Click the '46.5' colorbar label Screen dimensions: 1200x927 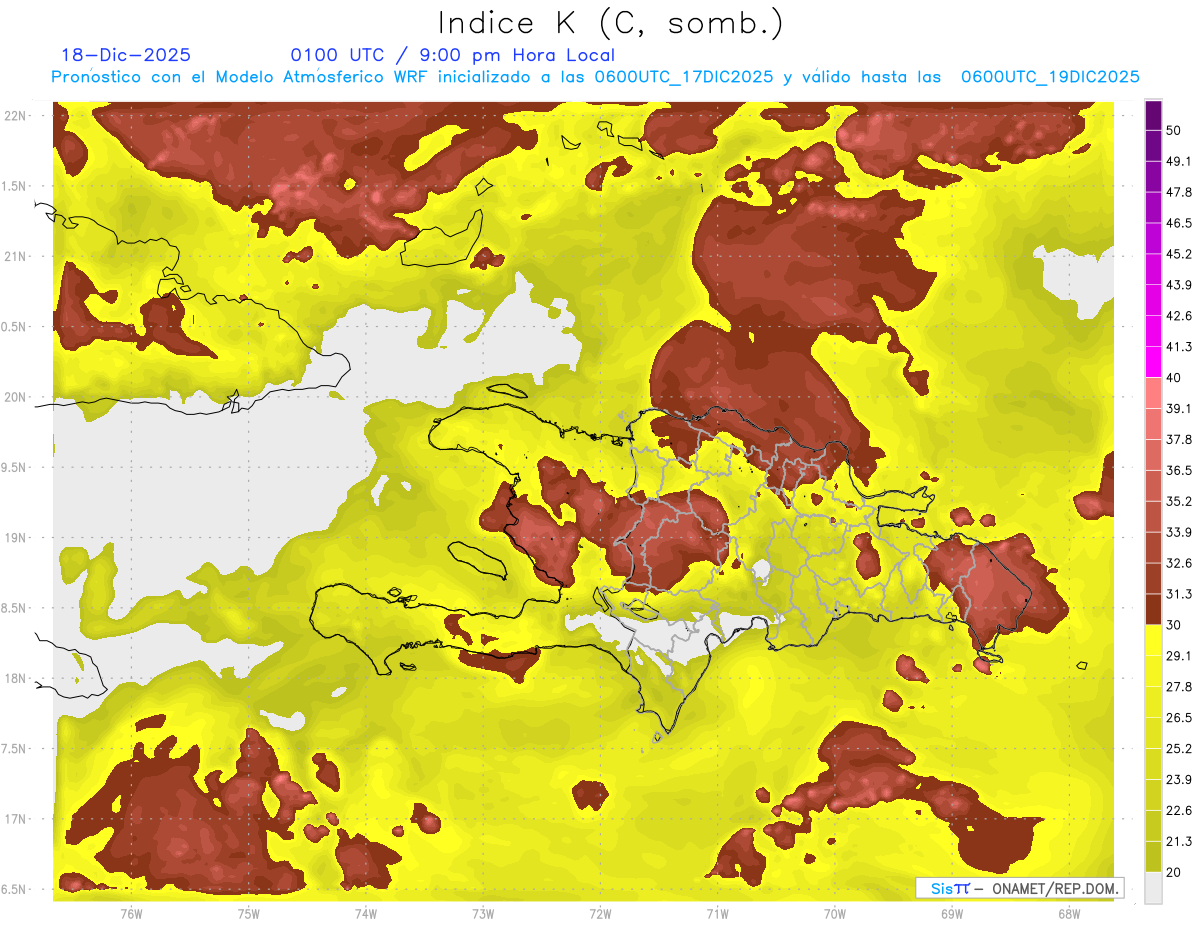(x=1179, y=223)
